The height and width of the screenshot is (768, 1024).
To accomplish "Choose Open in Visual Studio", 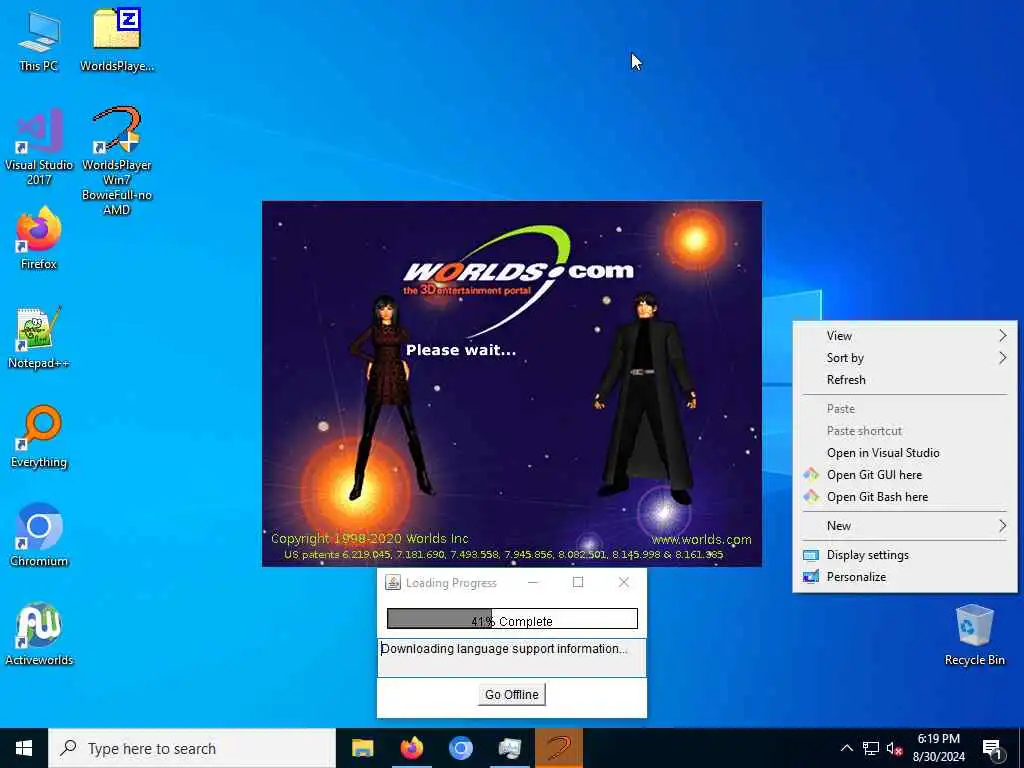I will coord(905,453).
